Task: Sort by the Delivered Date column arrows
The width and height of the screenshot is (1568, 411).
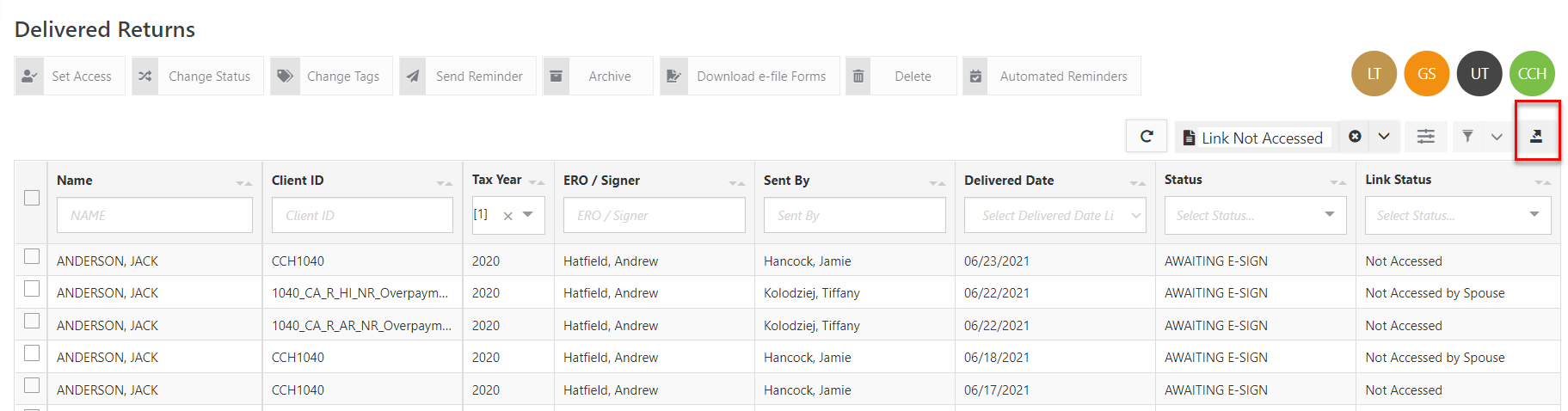Action: click(1138, 182)
